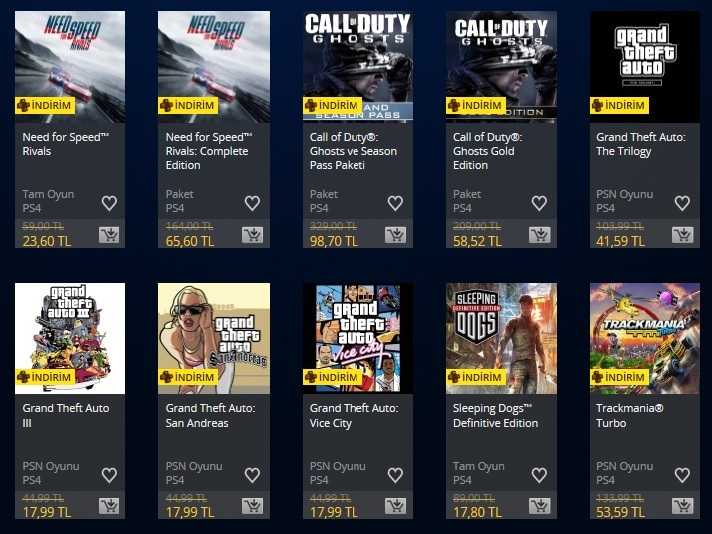The width and height of the screenshot is (712, 534).
Task: Open the Sleeping Dogs Definitive Edition title link
Action: pos(495,415)
